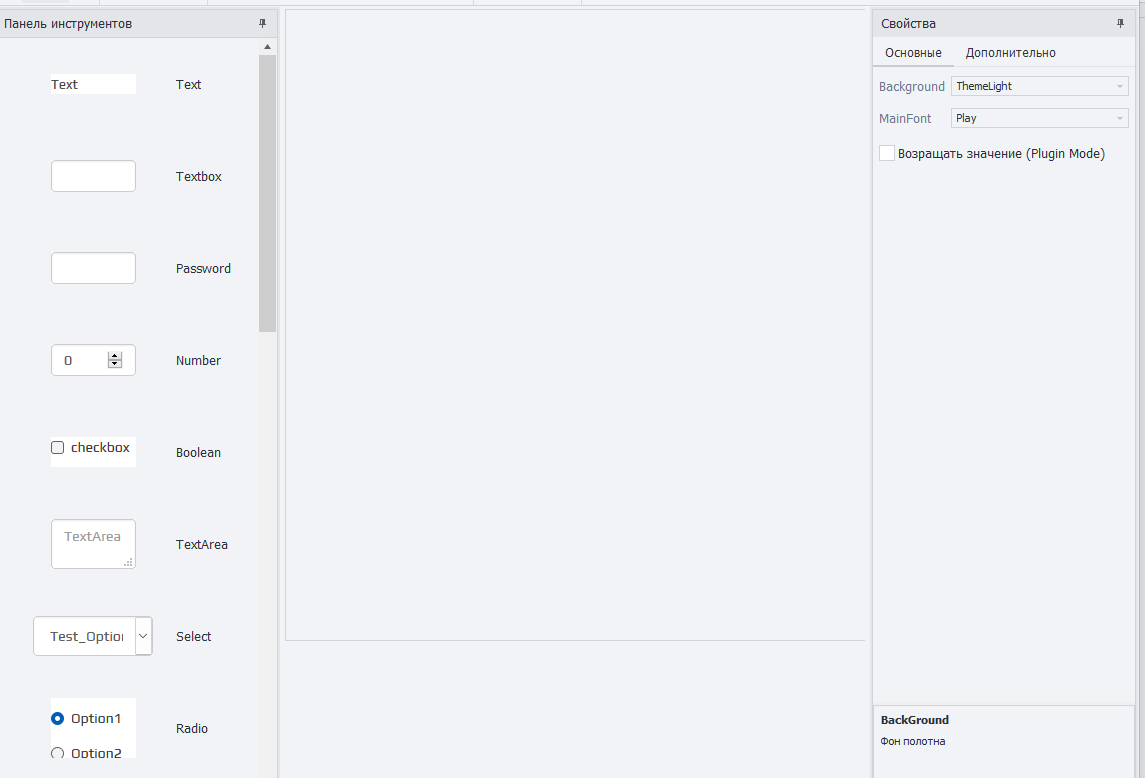The width and height of the screenshot is (1145, 778).
Task: Pin the Панель инструментов panel
Action: point(262,23)
